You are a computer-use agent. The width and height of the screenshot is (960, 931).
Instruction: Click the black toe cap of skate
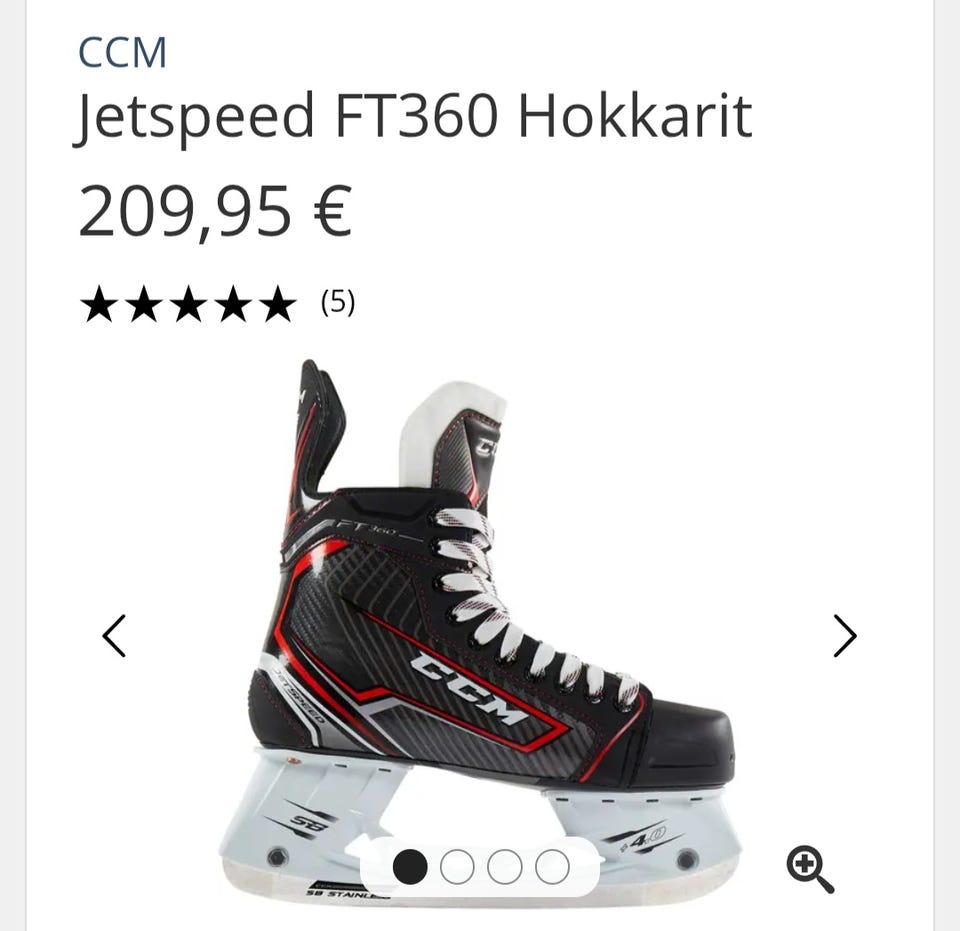686,743
